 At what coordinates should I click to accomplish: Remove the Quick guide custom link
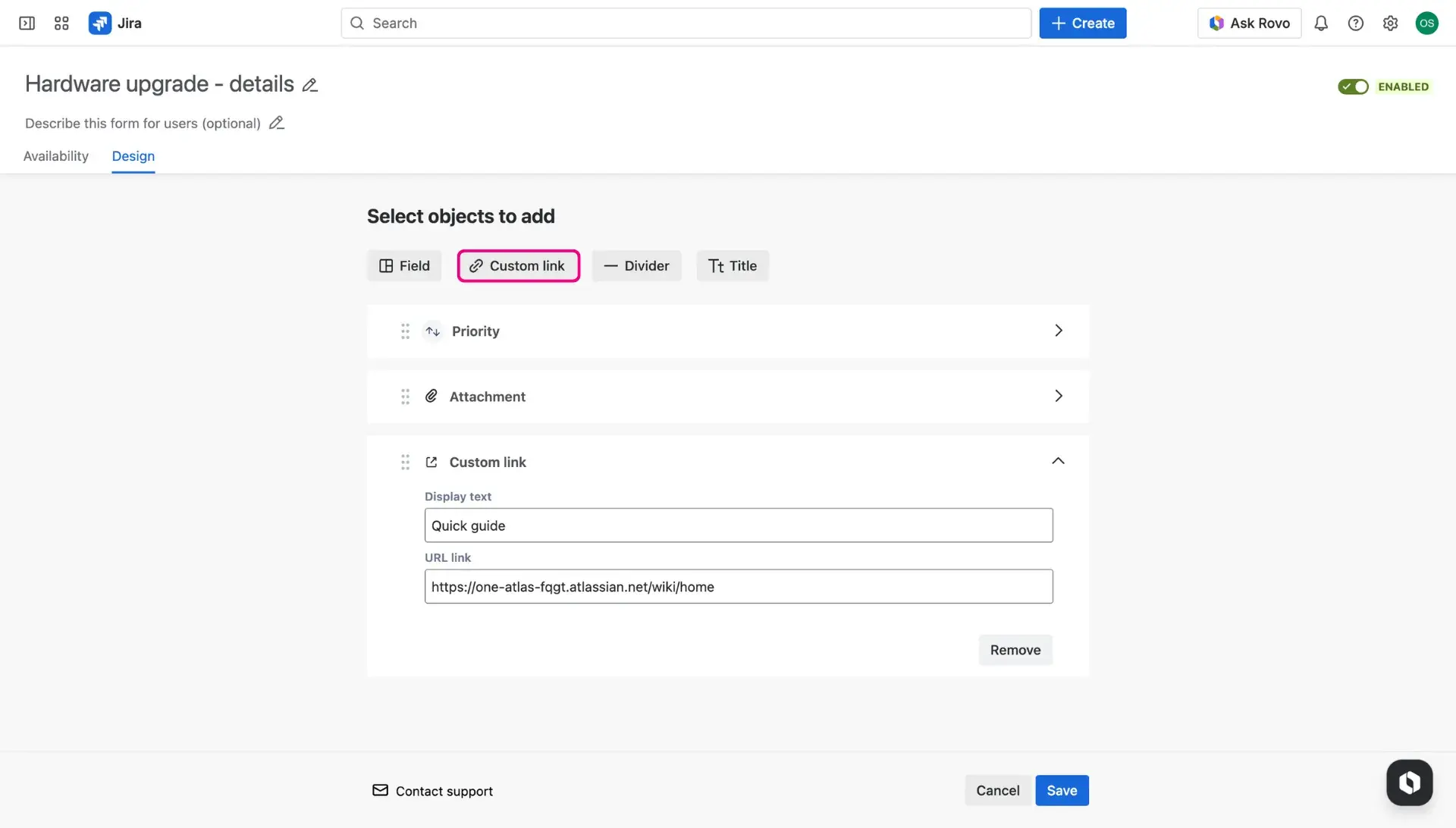pyautogui.click(x=1015, y=649)
